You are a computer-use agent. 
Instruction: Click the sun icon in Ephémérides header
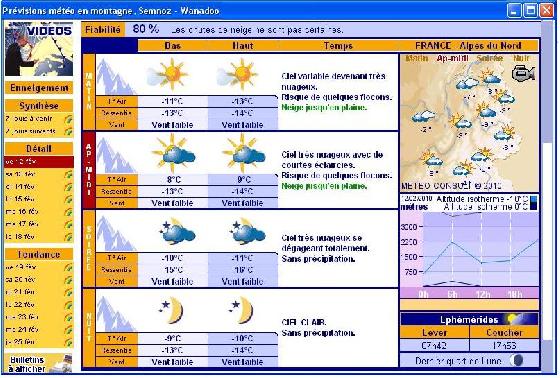[513, 318]
